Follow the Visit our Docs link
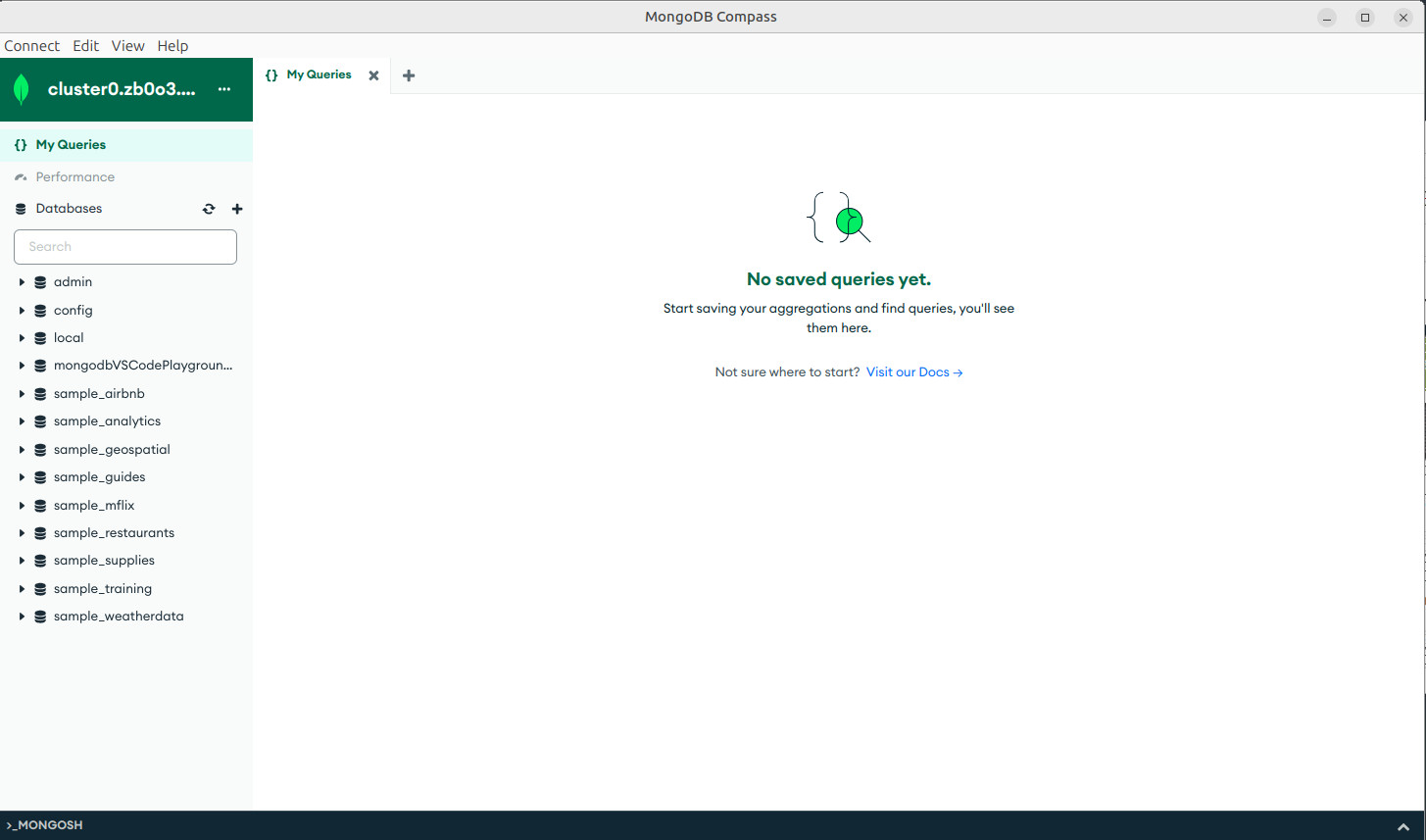This screenshot has height=840, width=1426. click(x=914, y=372)
